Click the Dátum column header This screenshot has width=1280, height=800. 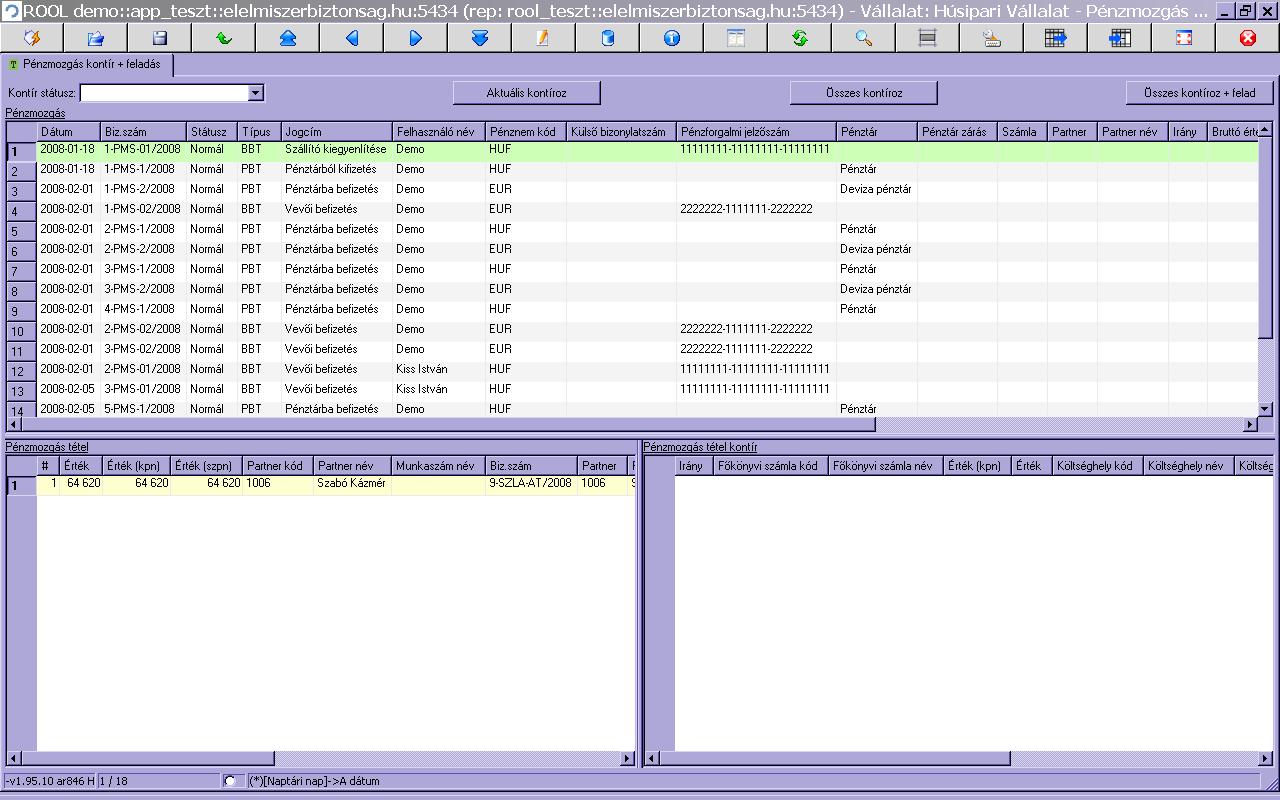tap(68, 132)
